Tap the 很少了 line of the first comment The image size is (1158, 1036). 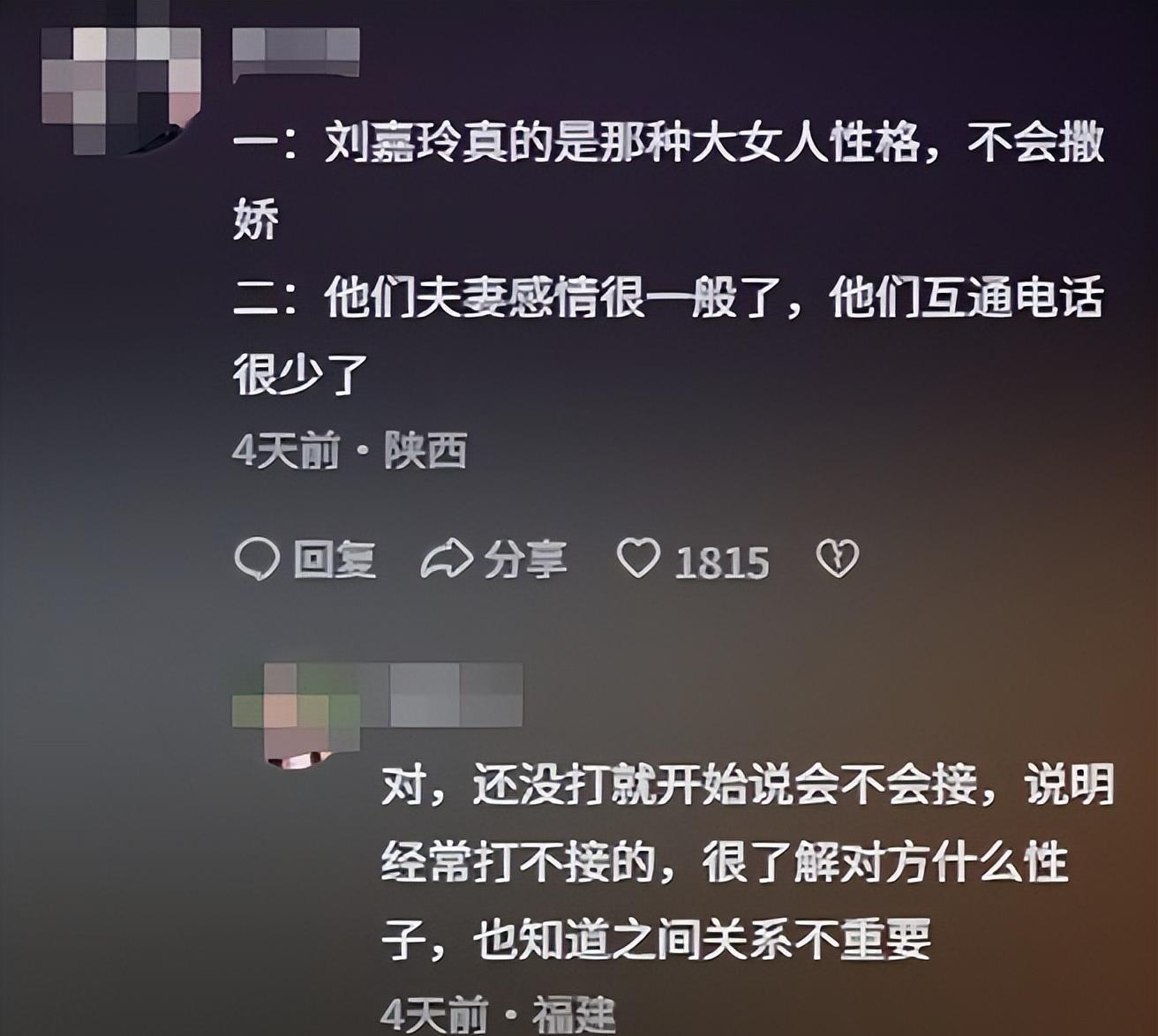(300, 373)
